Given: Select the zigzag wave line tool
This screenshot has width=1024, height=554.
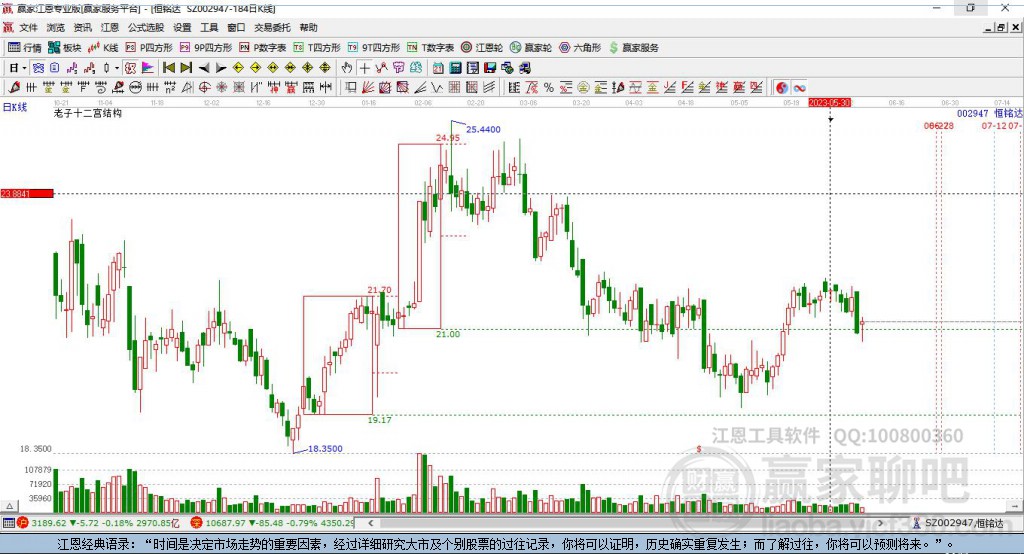Looking at the screenshot, I should point(437,88).
